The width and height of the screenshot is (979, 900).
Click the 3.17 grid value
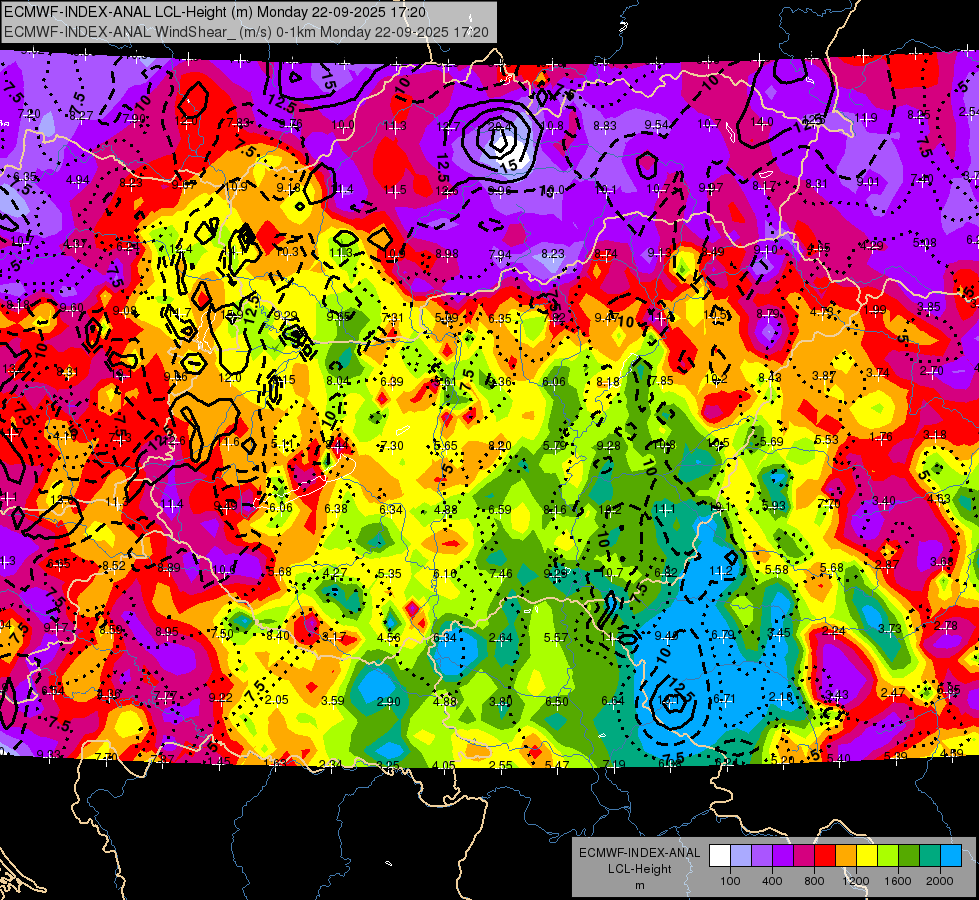coord(334,637)
